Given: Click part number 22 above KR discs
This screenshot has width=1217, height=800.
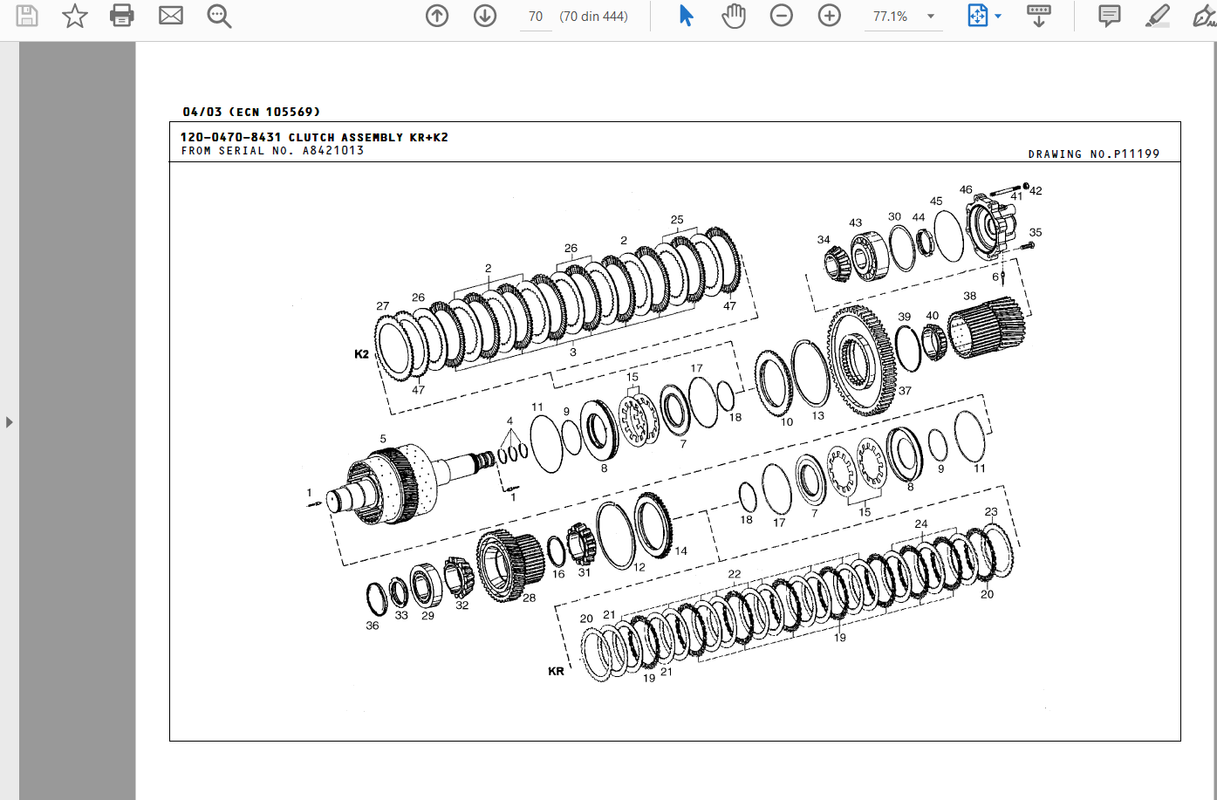Looking at the screenshot, I should click(x=734, y=574).
